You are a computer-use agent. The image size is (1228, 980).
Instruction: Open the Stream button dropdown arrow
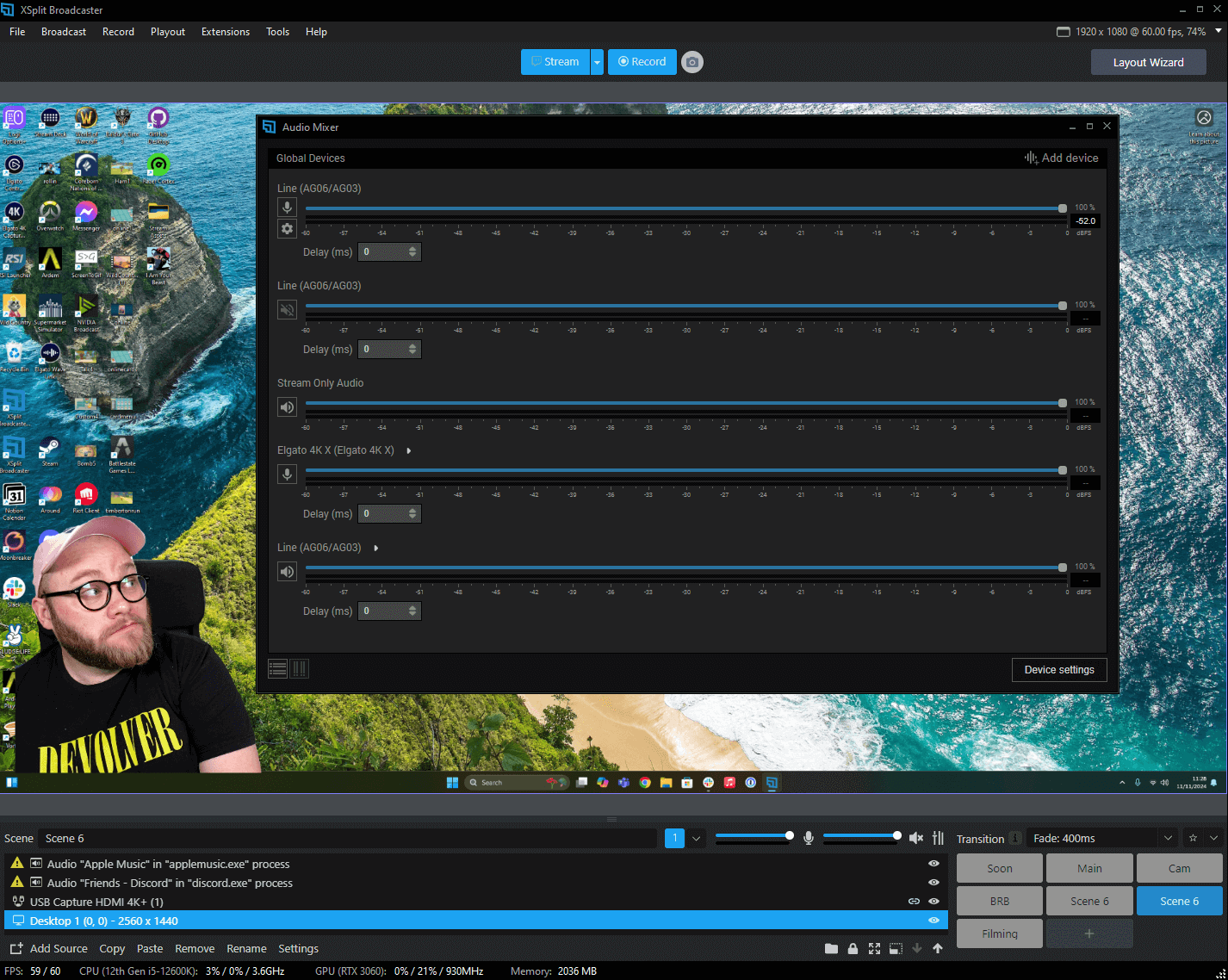(x=597, y=62)
